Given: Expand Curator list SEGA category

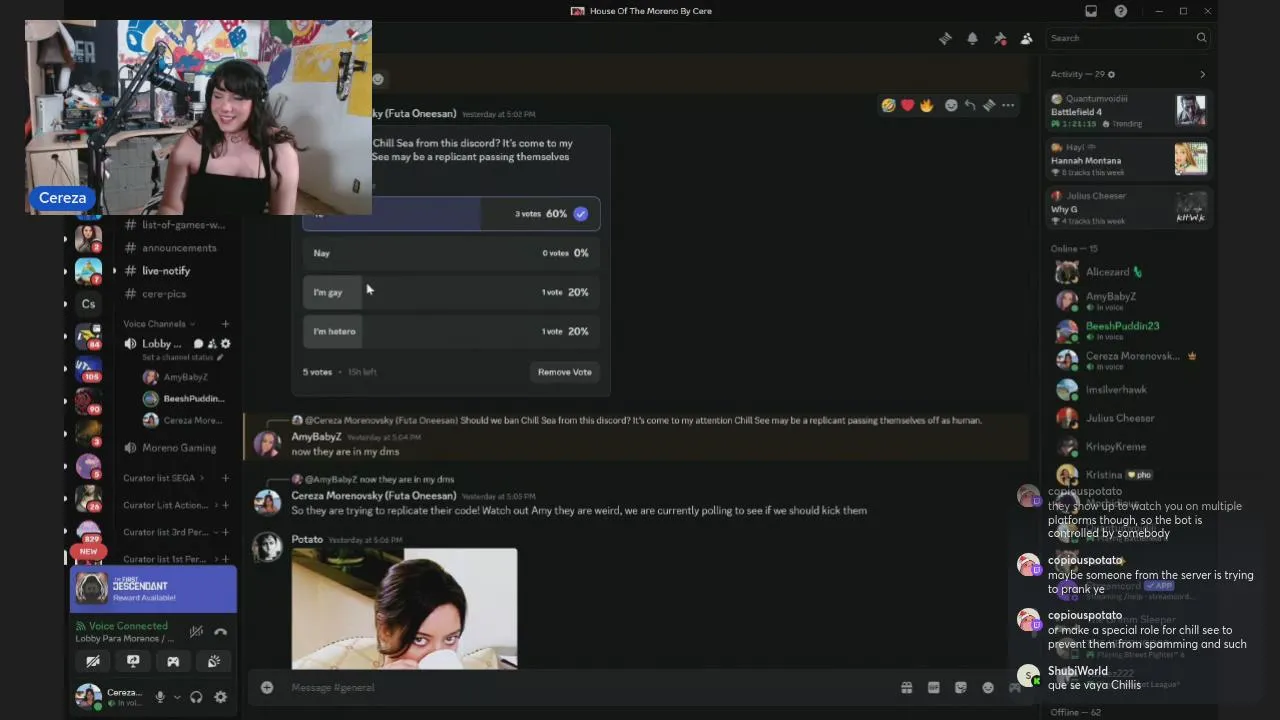Looking at the screenshot, I should (163, 478).
